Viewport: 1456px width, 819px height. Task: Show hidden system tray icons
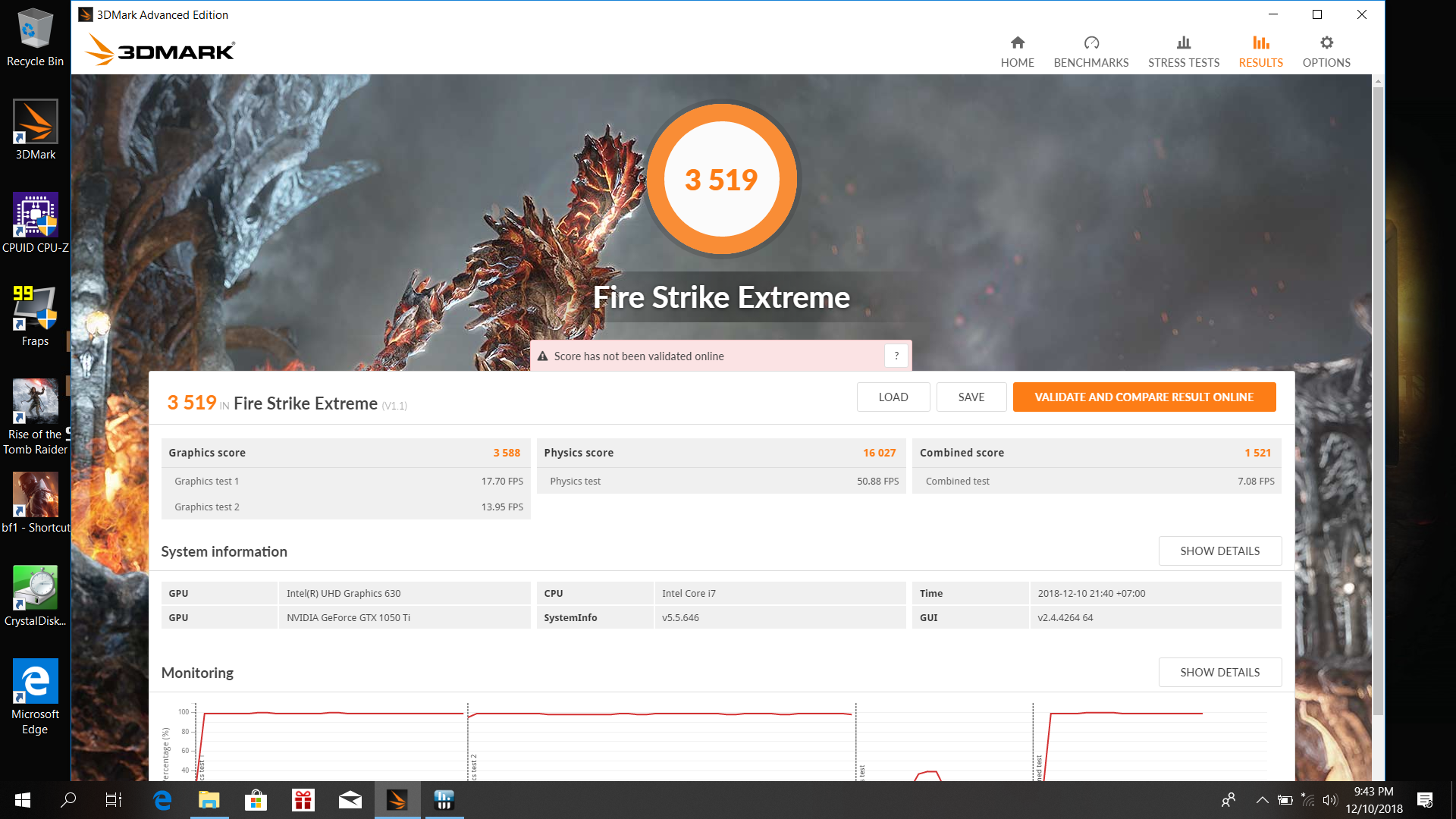tap(1262, 800)
